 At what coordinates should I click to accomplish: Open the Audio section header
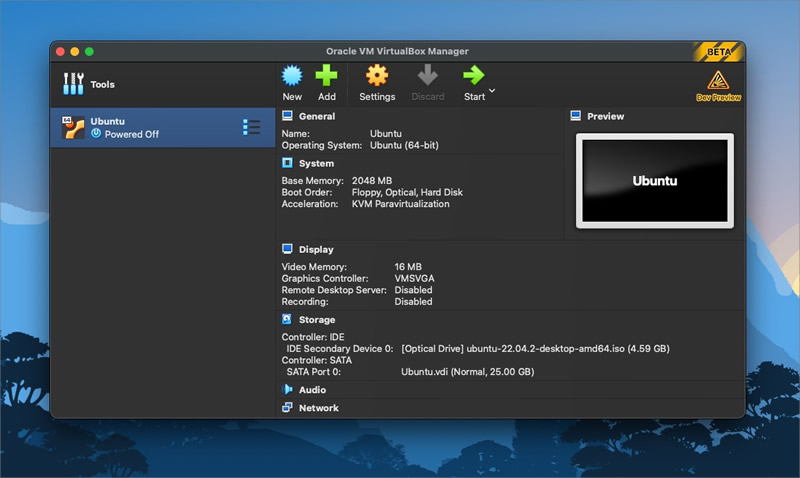click(312, 390)
